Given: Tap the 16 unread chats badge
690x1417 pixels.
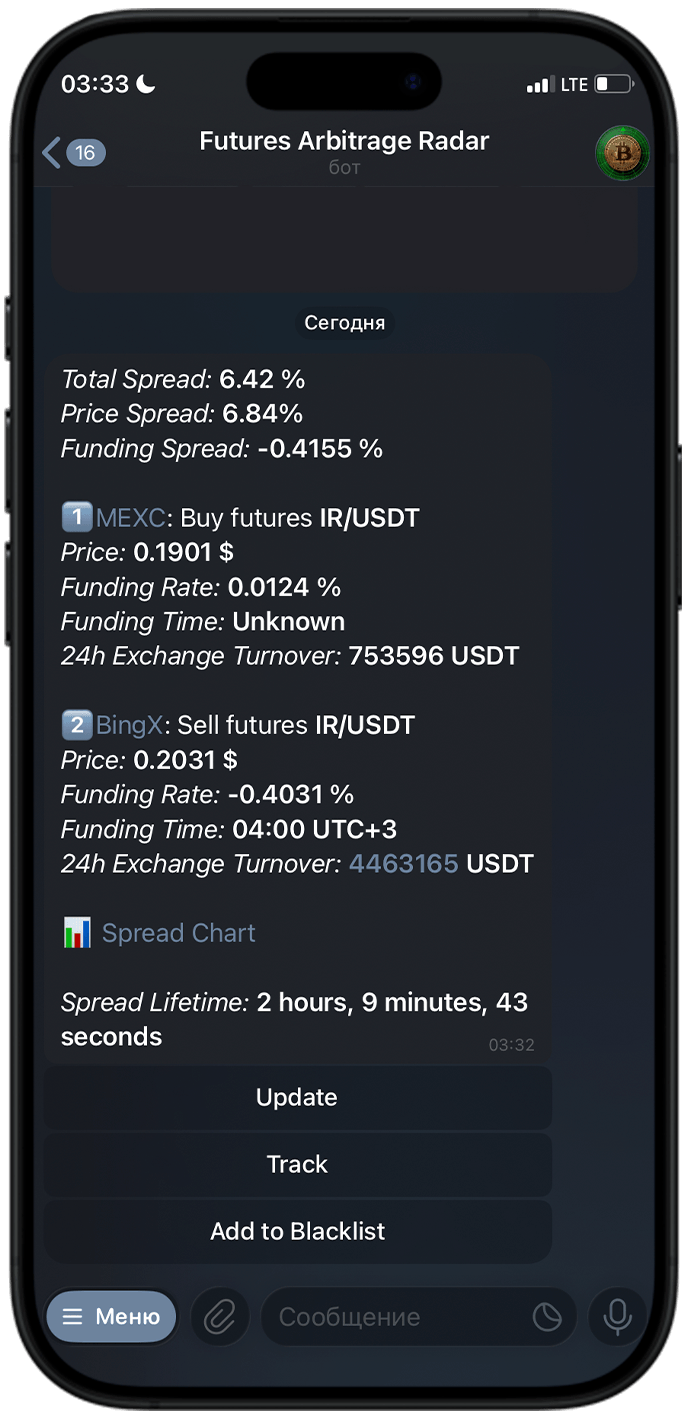Looking at the screenshot, I should [86, 152].
